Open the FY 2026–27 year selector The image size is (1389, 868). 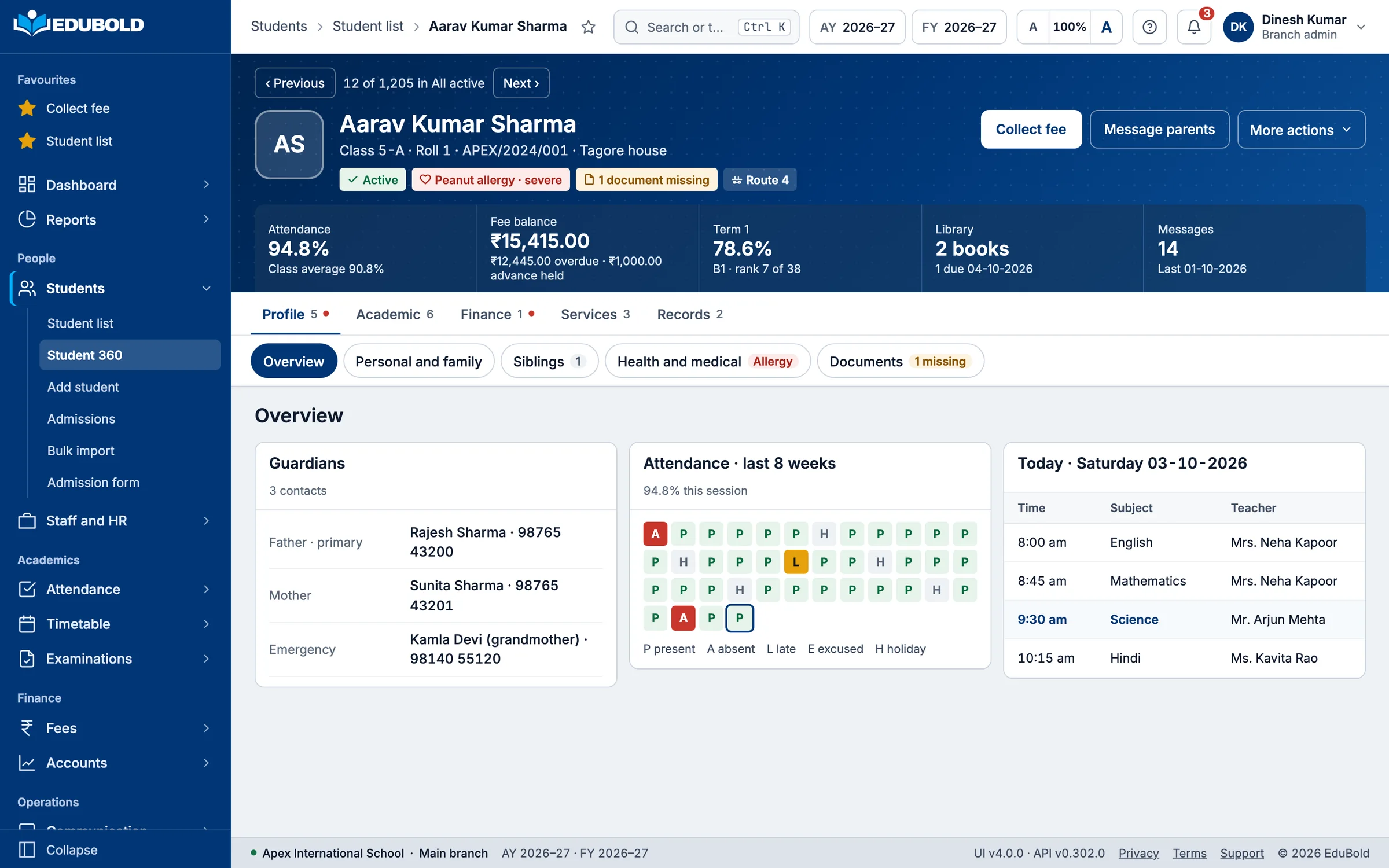point(959,27)
